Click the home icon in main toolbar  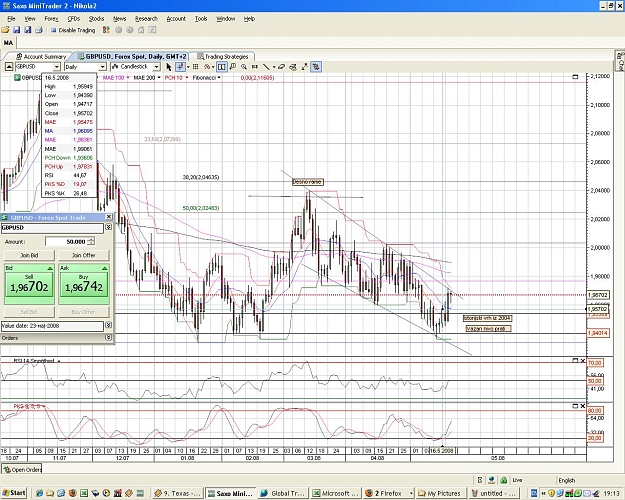141,30
